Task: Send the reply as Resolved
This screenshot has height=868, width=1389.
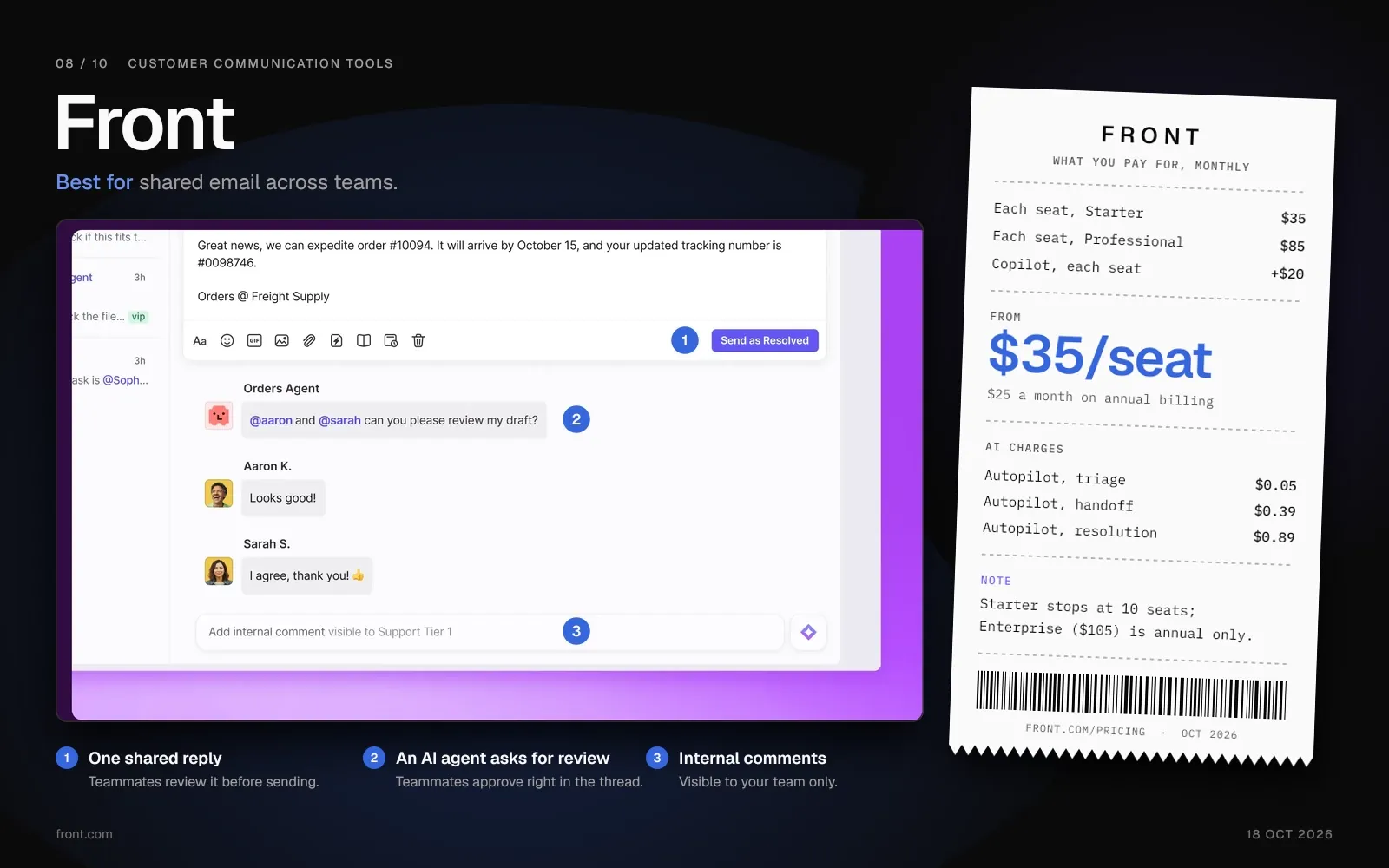Action: 765,340
